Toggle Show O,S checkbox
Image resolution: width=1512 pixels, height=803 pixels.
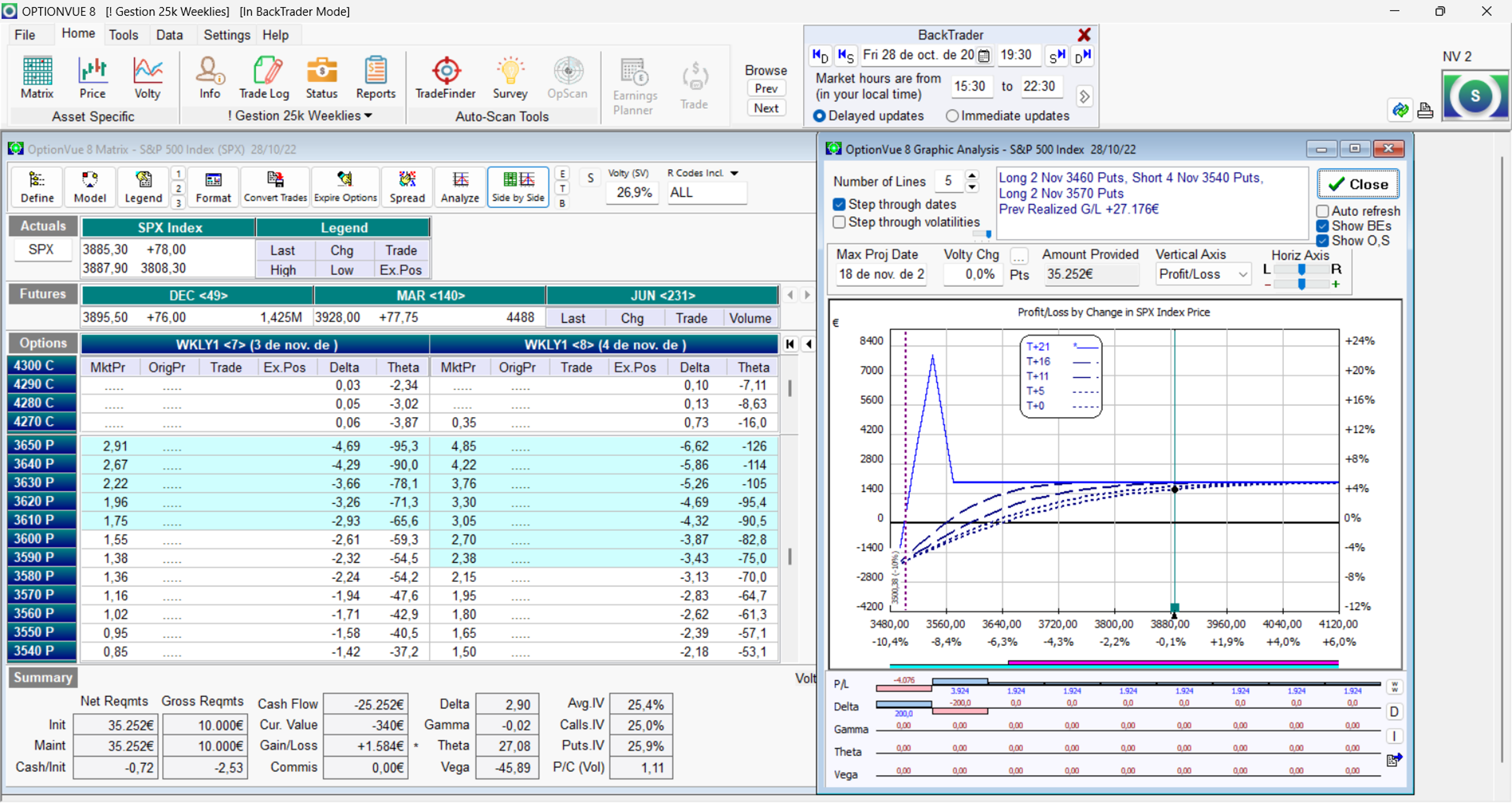click(1322, 241)
